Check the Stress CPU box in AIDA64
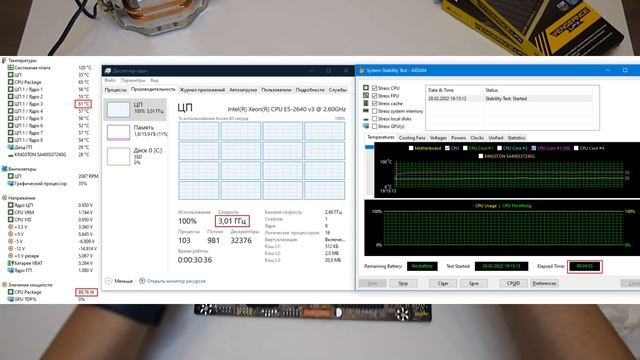 (374, 88)
